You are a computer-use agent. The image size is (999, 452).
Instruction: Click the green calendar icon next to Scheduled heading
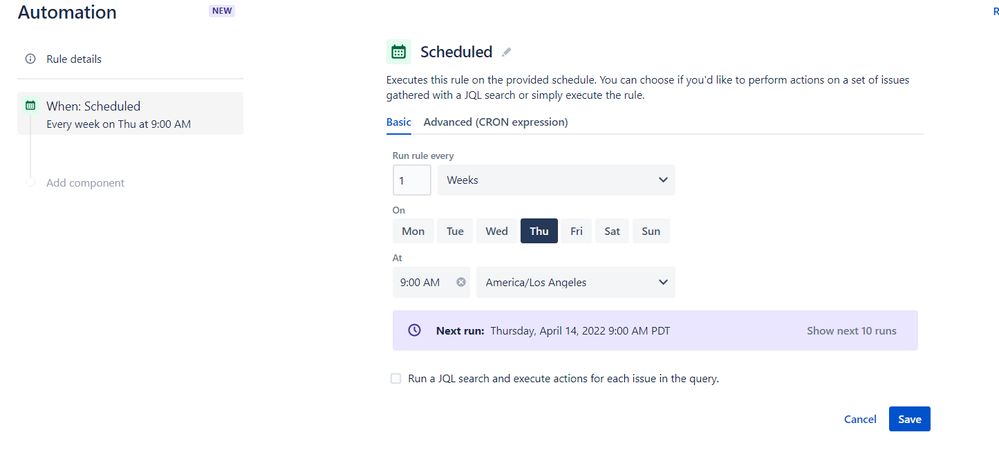[x=399, y=52]
